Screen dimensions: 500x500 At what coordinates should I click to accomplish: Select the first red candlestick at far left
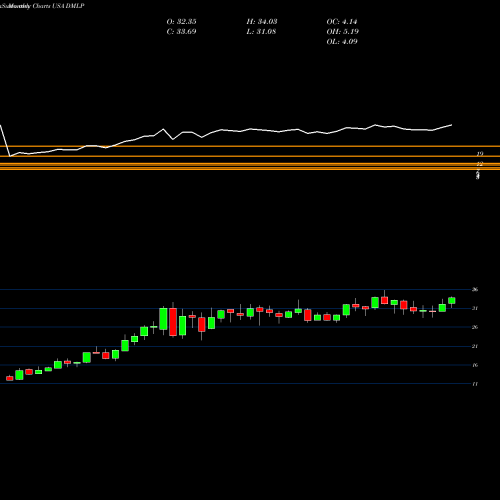pos(10,378)
